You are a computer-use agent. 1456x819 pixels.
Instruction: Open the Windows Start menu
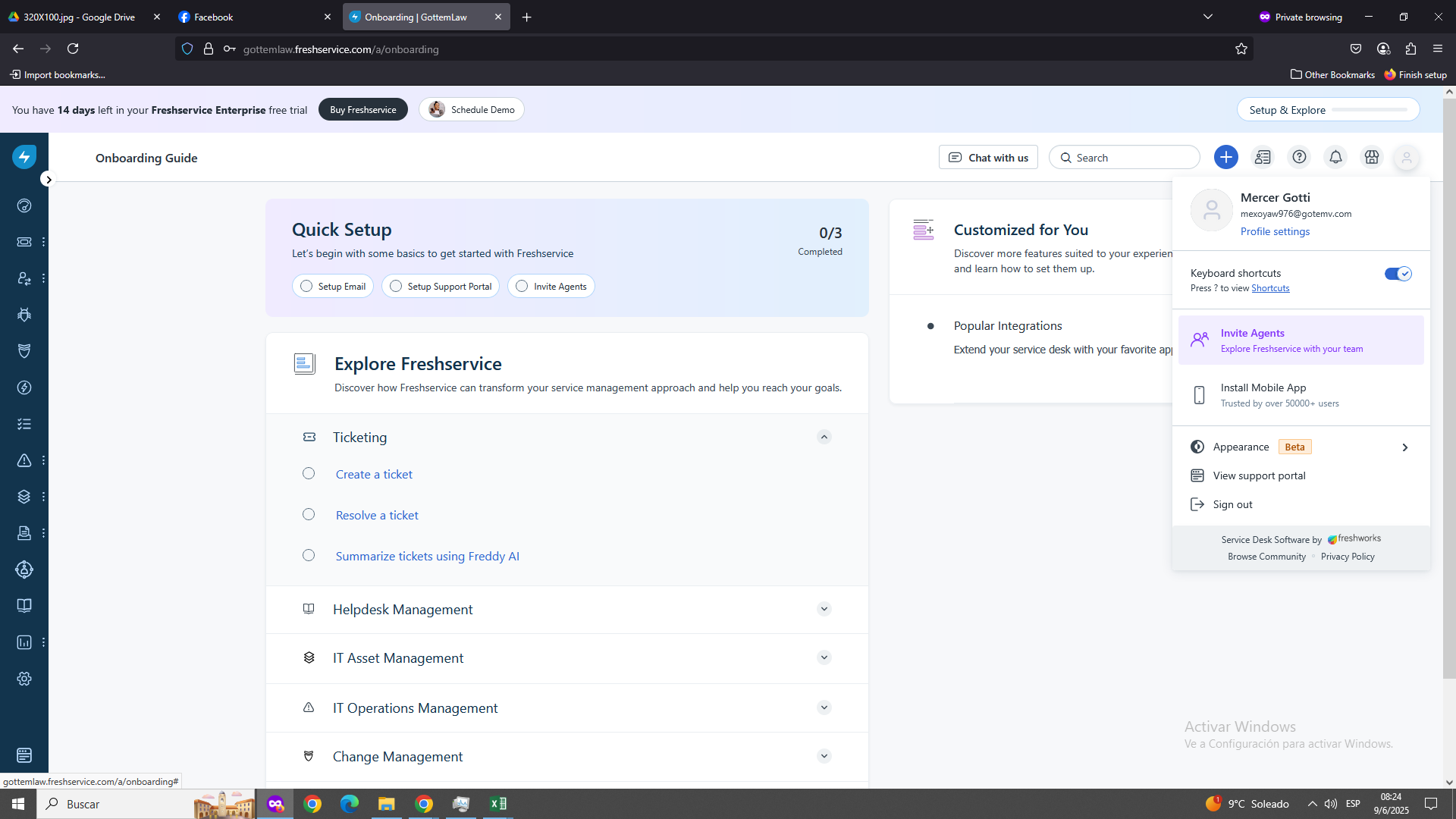(x=18, y=804)
